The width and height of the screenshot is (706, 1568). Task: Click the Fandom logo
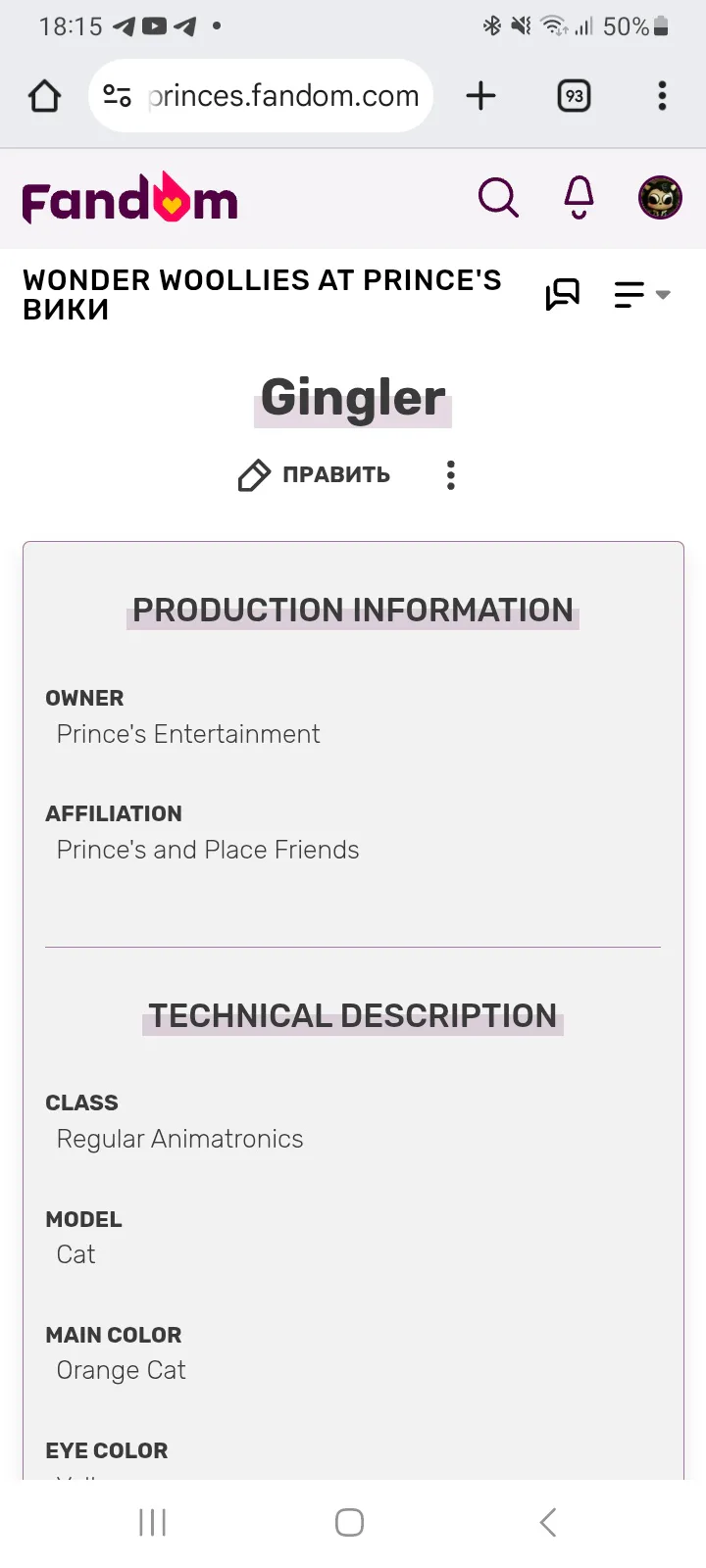pos(130,199)
